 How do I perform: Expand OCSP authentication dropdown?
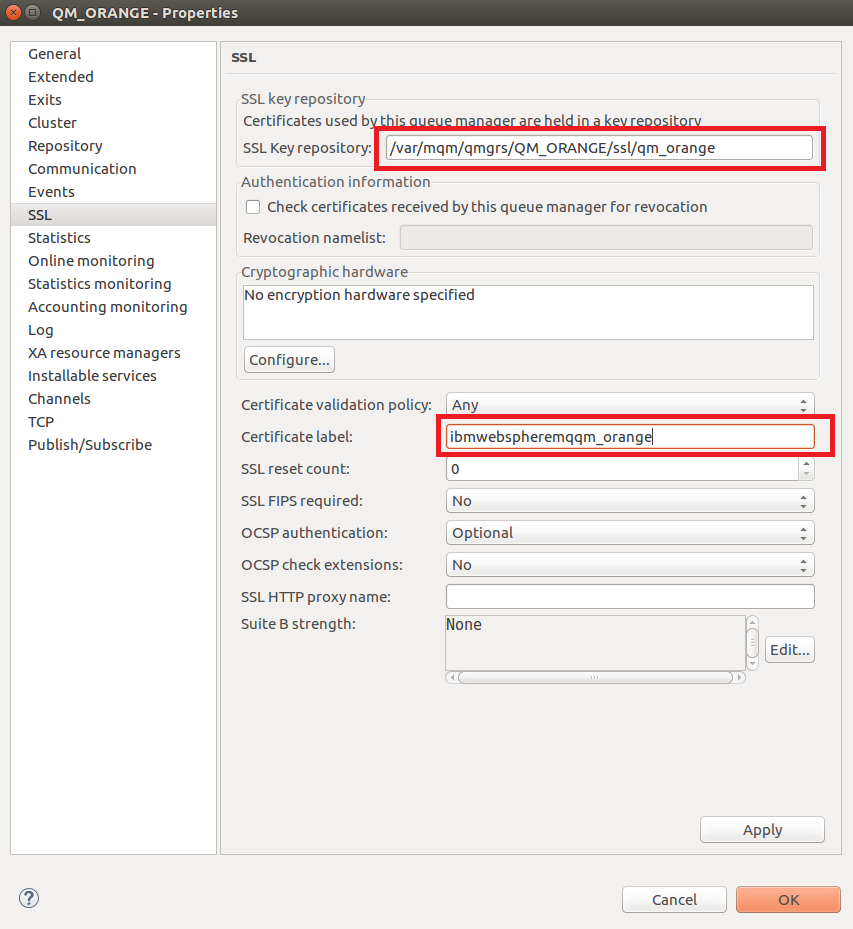[x=629, y=533]
